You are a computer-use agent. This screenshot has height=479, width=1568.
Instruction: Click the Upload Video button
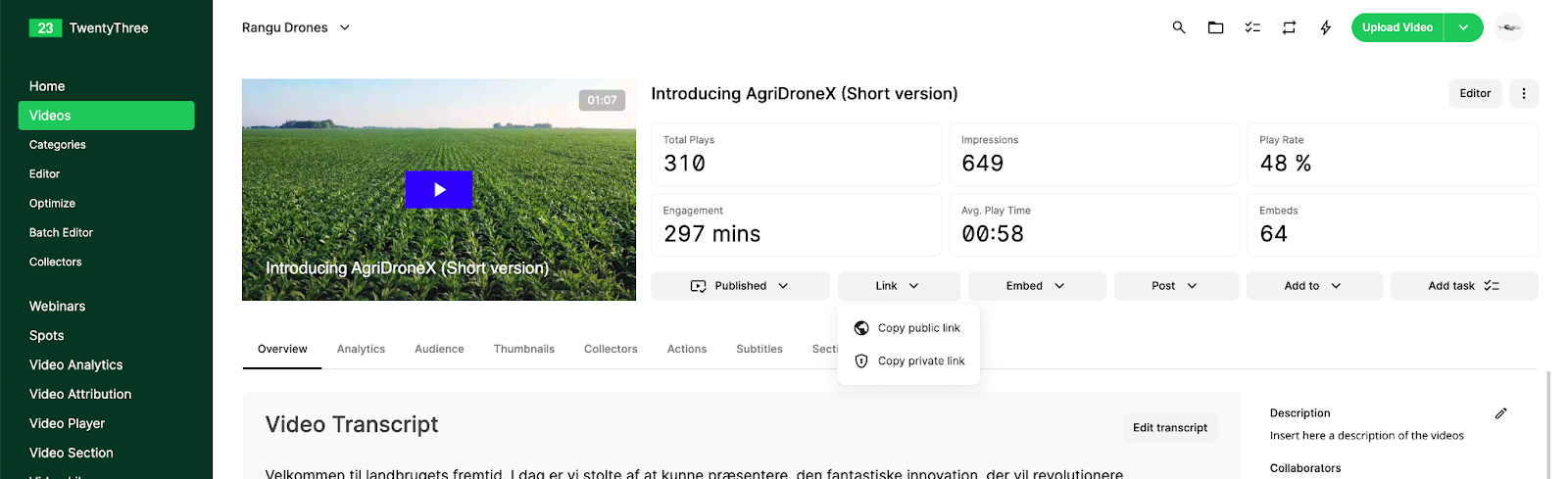pos(1397,27)
